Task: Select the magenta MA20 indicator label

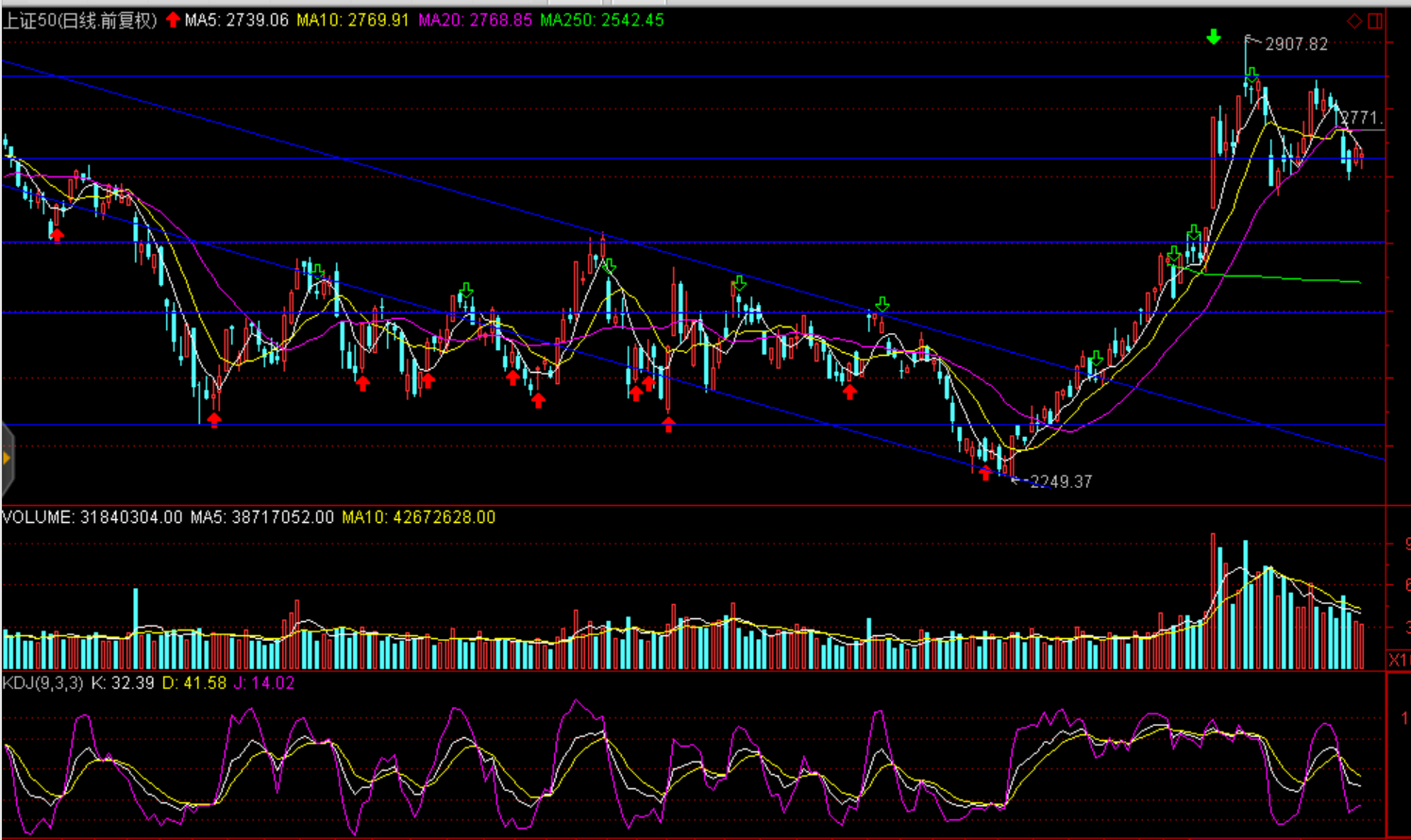Action: (475, 21)
